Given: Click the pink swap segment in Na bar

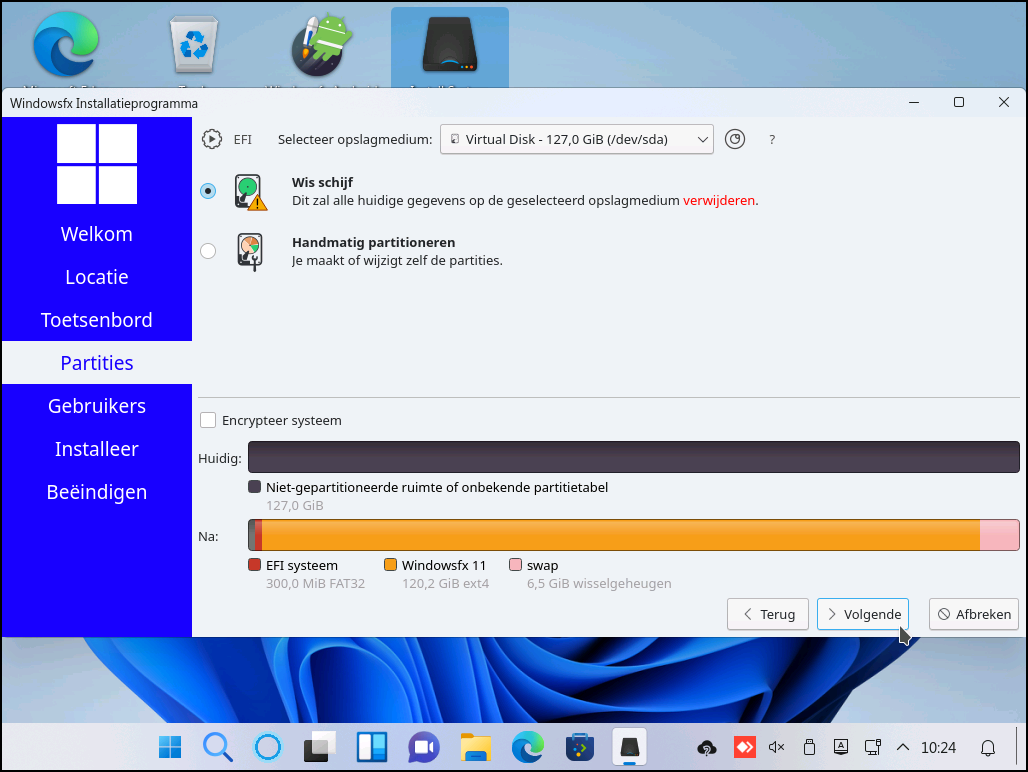Looking at the screenshot, I should pos(1000,535).
